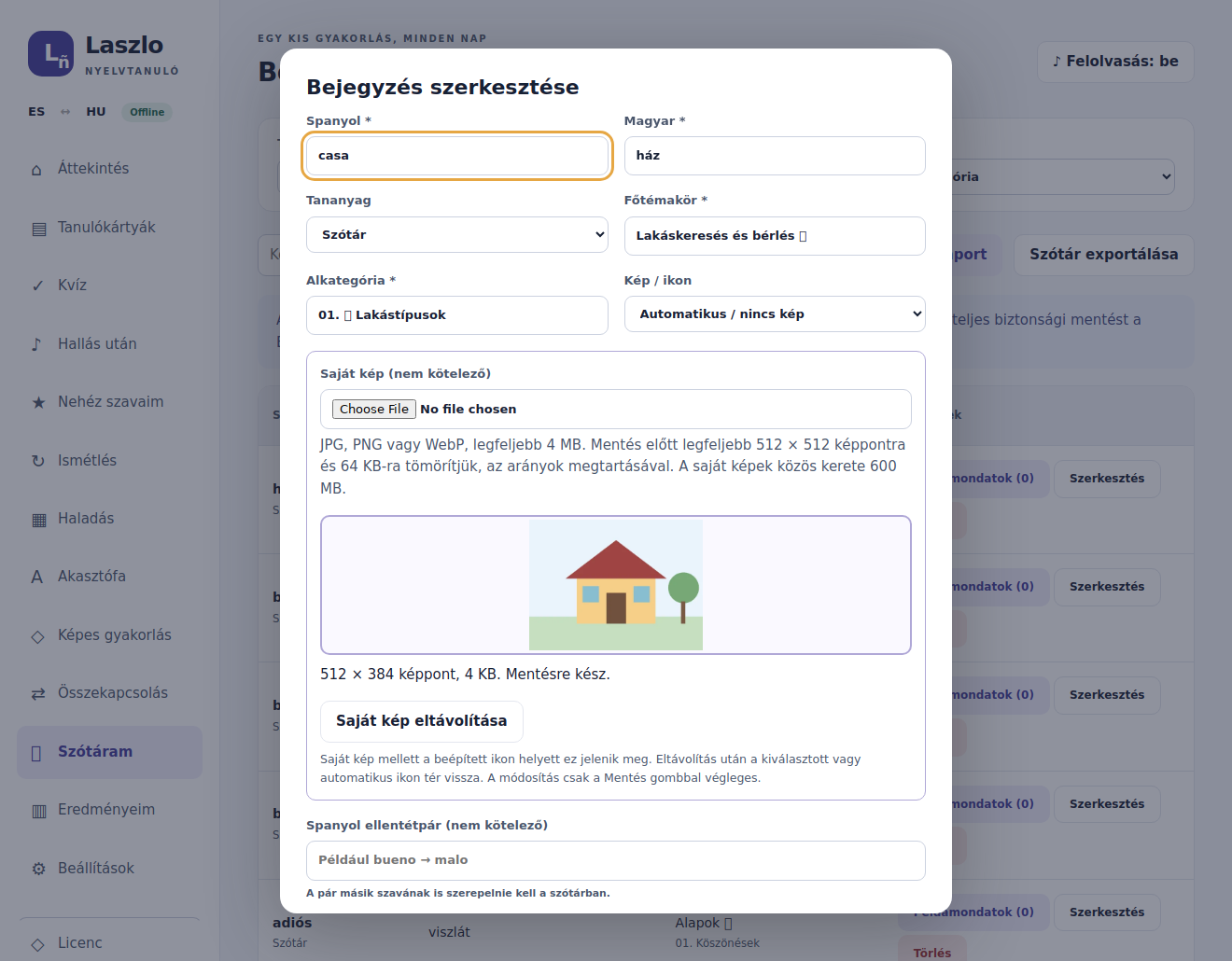Click the Összekapcsolás arrows icon
The width and height of the screenshot is (1232, 961).
point(38,694)
